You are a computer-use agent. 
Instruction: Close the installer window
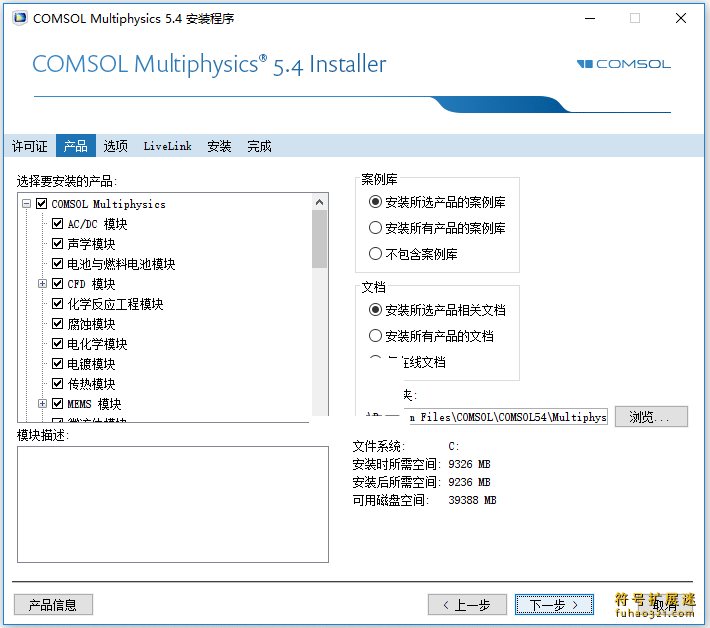click(x=681, y=19)
